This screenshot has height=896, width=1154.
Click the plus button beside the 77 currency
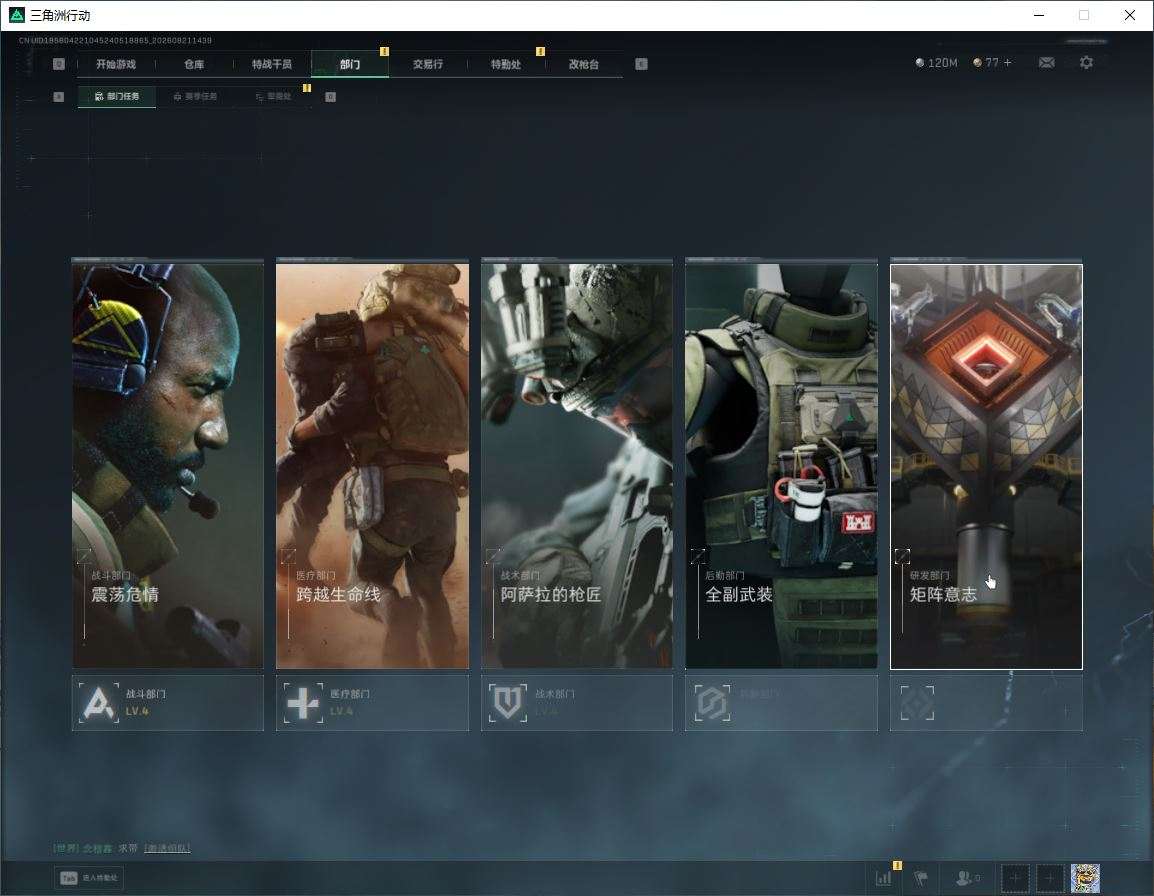coord(1008,63)
